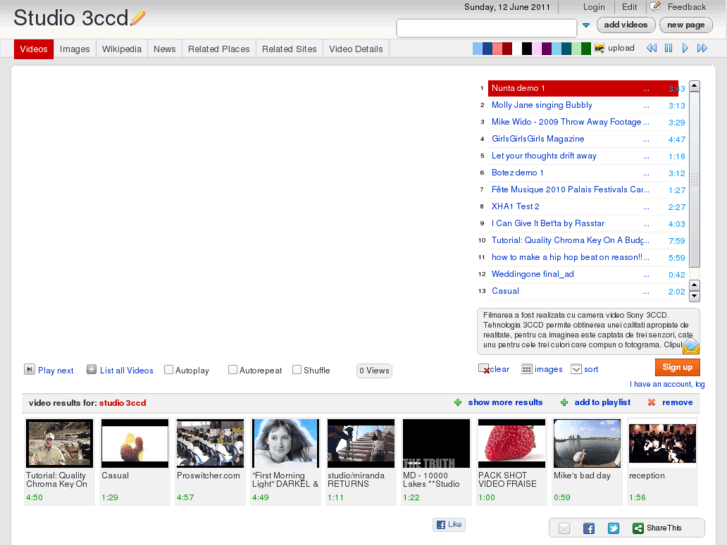
Task: Click the playlist scrollbar up arrow
Action: click(x=694, y=86)
